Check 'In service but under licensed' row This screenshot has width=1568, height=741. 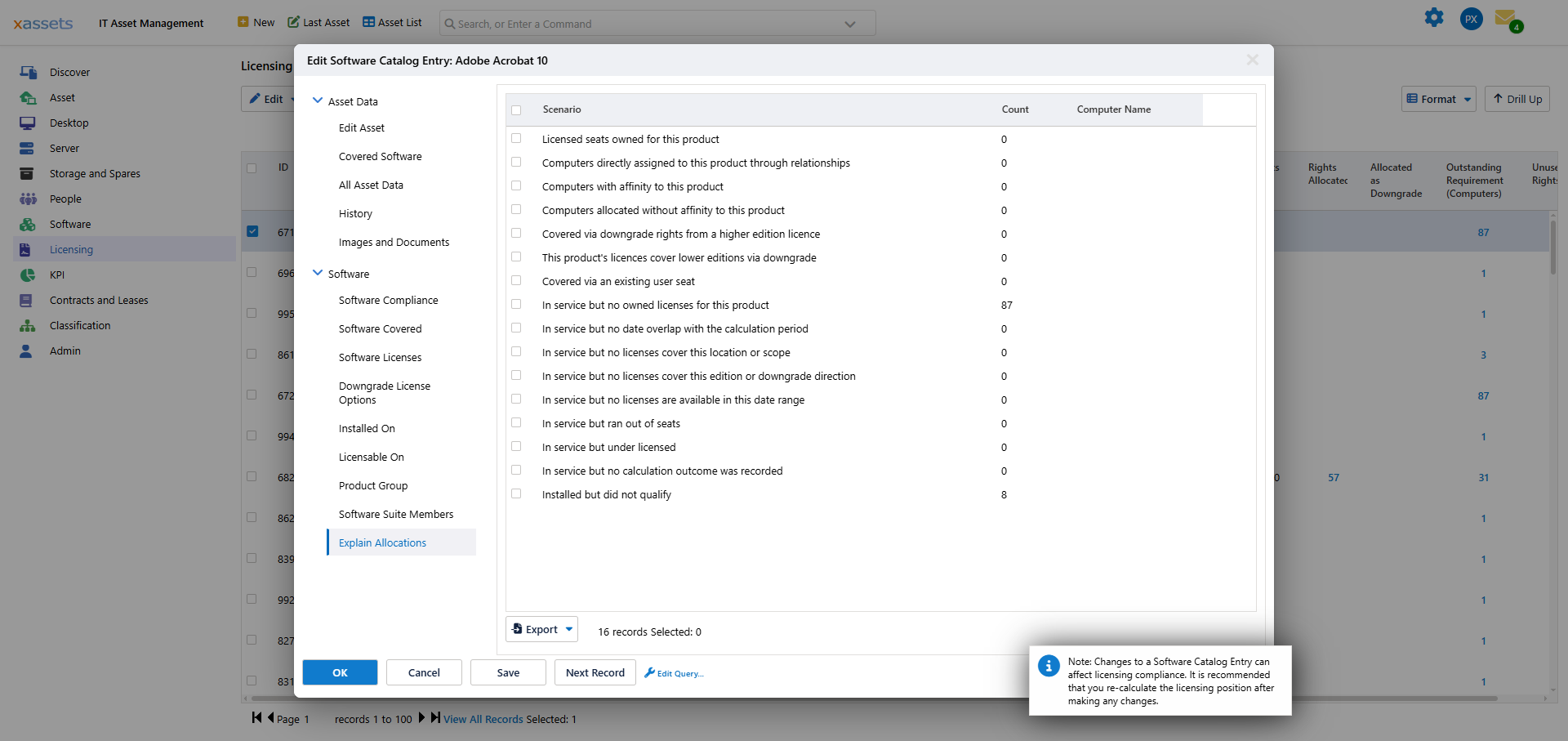pos(516,447)
